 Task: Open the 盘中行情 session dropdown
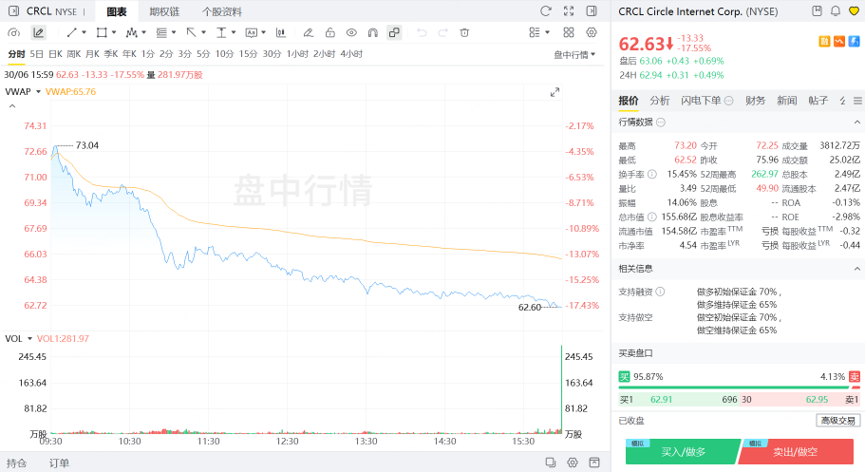(x=575, y=55)
